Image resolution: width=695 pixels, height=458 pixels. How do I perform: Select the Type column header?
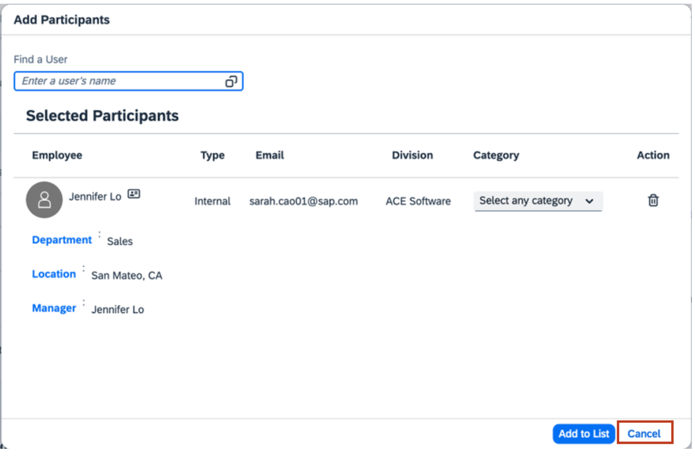212,156
